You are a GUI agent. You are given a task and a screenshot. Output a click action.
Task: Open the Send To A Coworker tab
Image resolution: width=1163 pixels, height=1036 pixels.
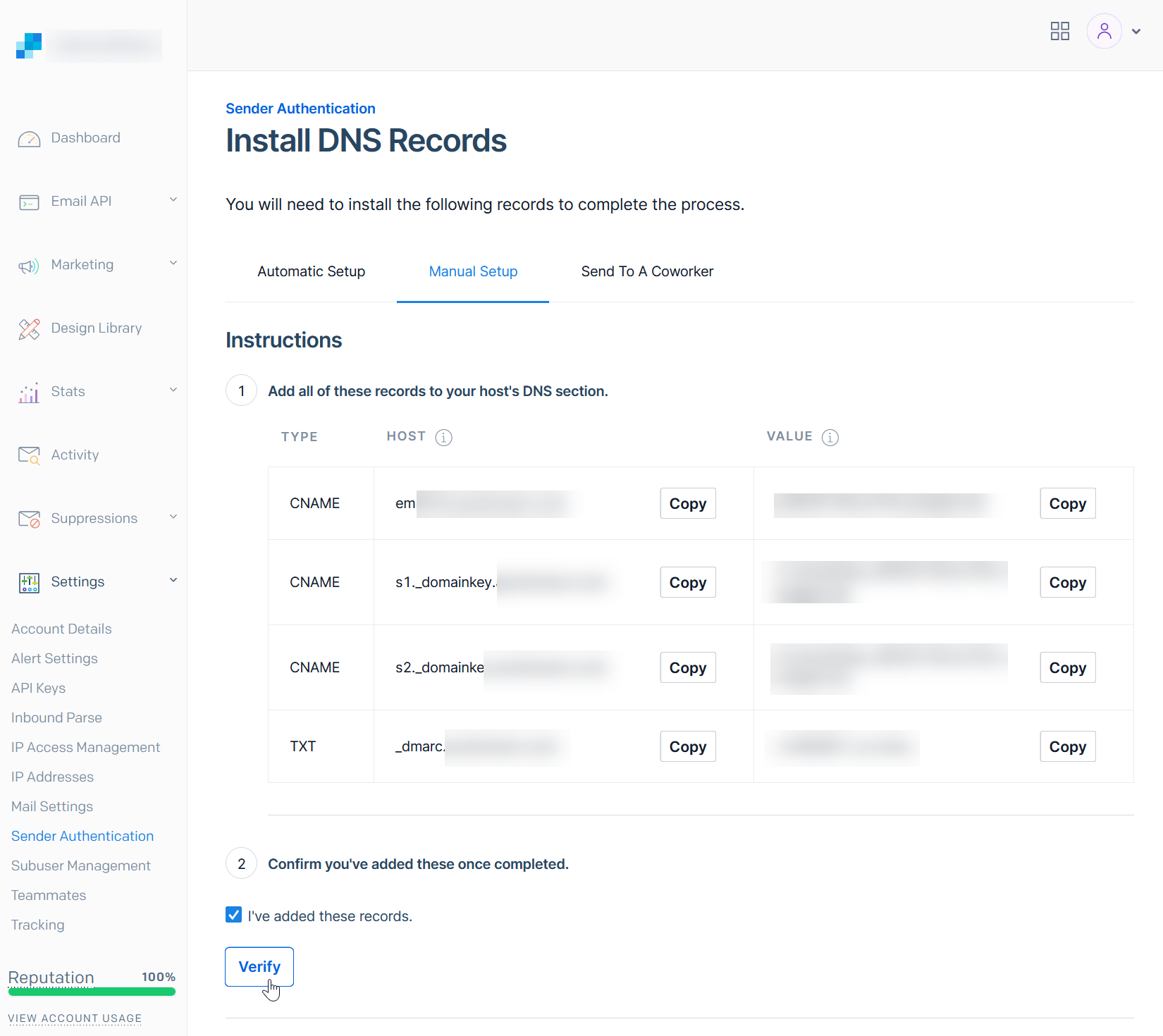647,271
